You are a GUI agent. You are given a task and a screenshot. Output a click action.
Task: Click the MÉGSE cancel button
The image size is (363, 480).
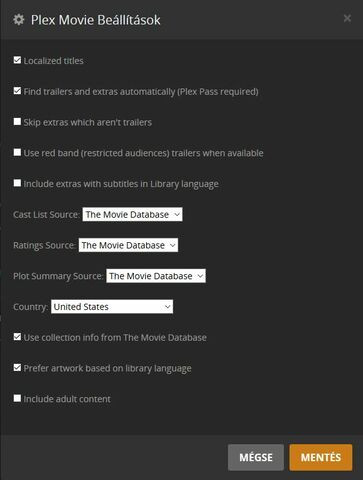256,457
